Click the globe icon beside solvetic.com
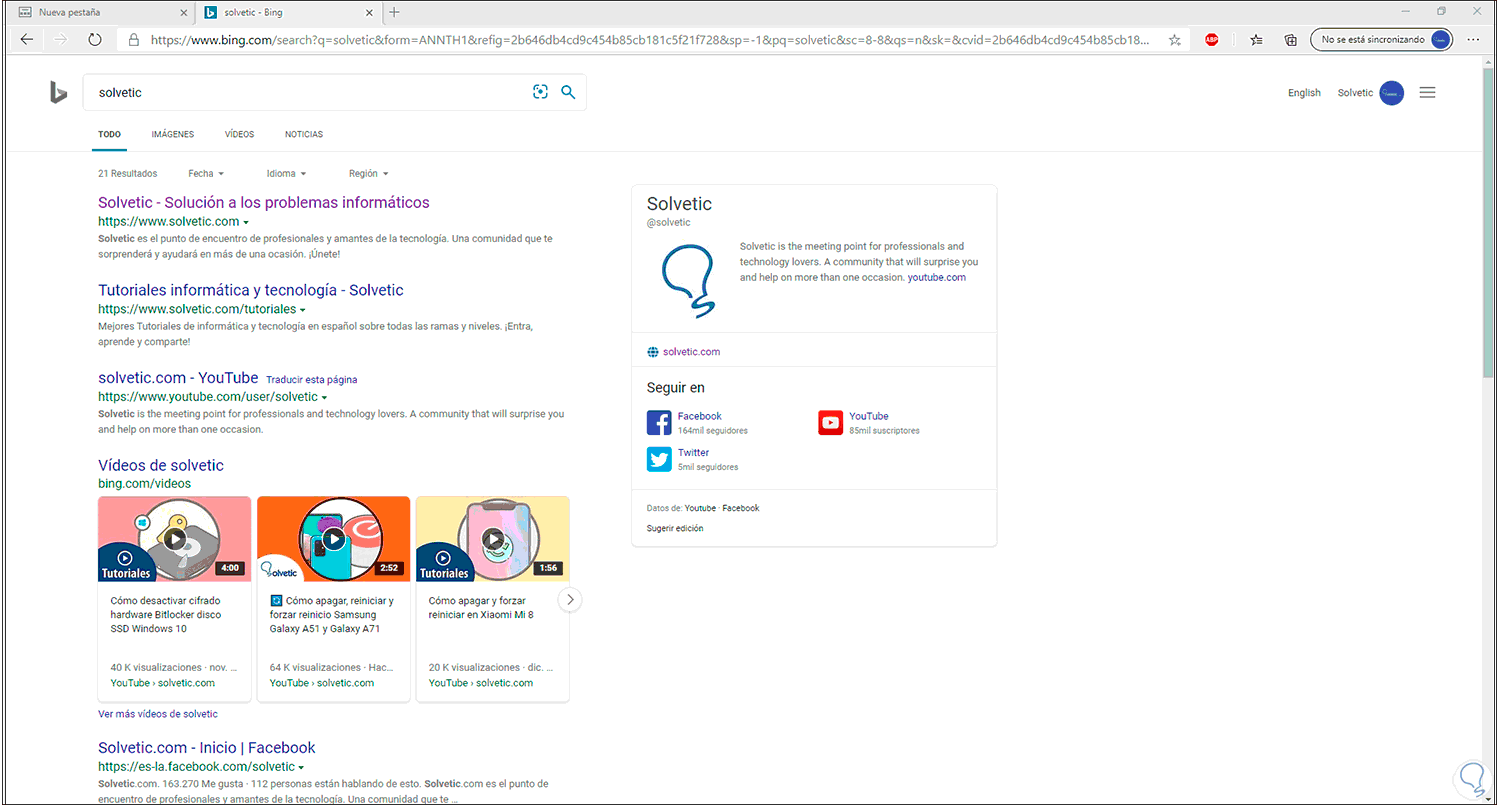Viewport: 1500px width, 805px height. coord(653,352)
